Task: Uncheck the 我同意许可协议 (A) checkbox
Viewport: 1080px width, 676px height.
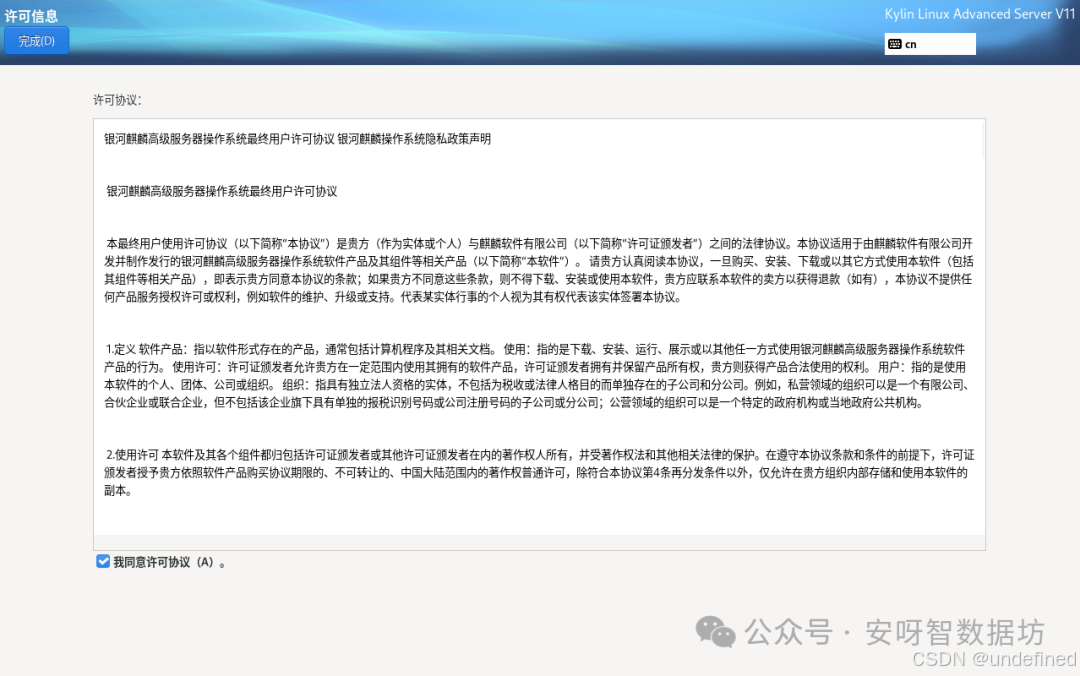Action: point(103,562)
